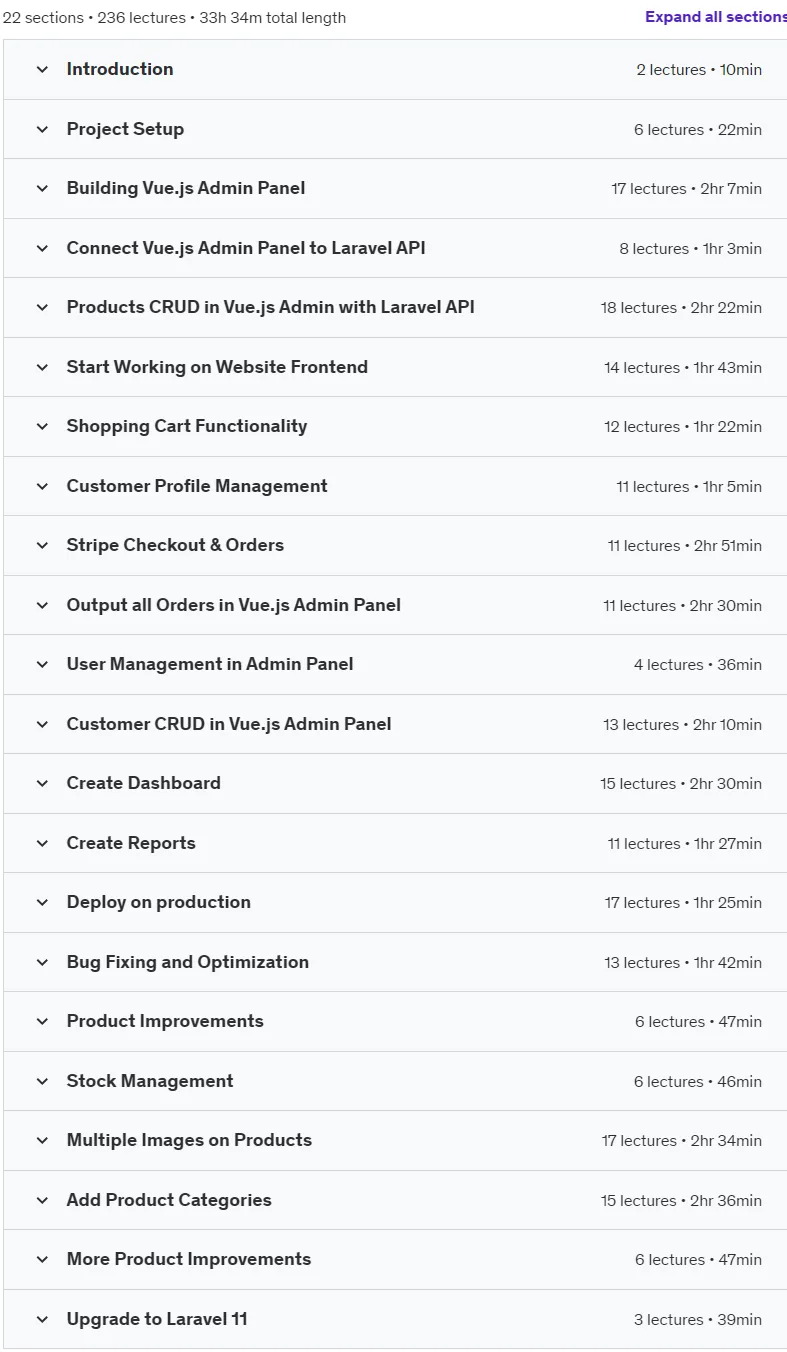The height and width of the screenshot is (1352, 787).
Task: Click the chevron icon beside Introduction
Action: 42,70
